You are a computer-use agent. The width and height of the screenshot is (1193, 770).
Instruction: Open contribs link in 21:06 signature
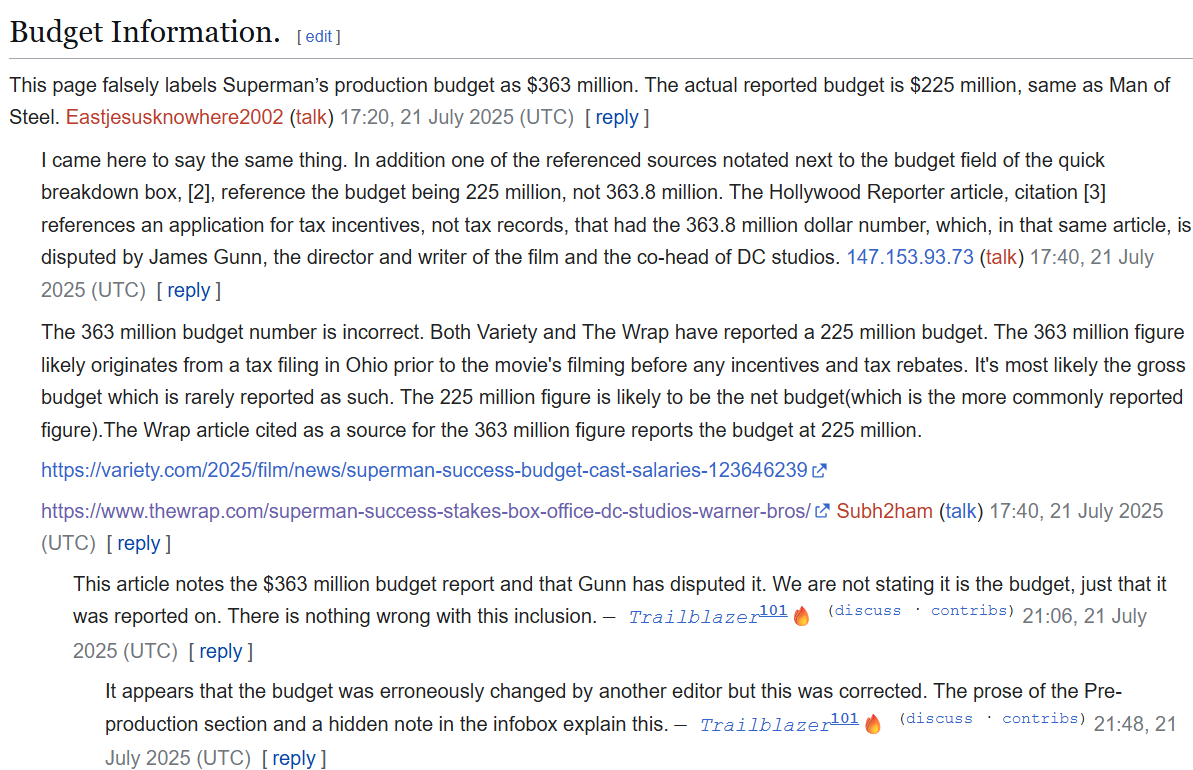point(969,610)
